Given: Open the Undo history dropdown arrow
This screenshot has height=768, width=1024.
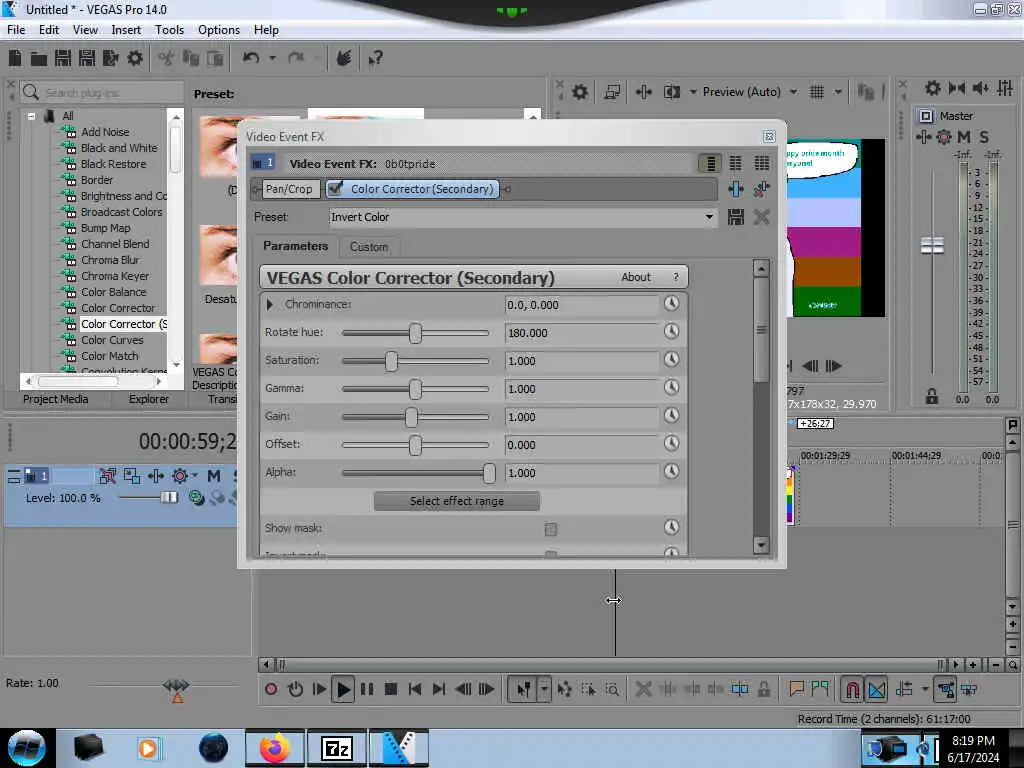Looking at the screenshot, I should (x=272, y=58).
